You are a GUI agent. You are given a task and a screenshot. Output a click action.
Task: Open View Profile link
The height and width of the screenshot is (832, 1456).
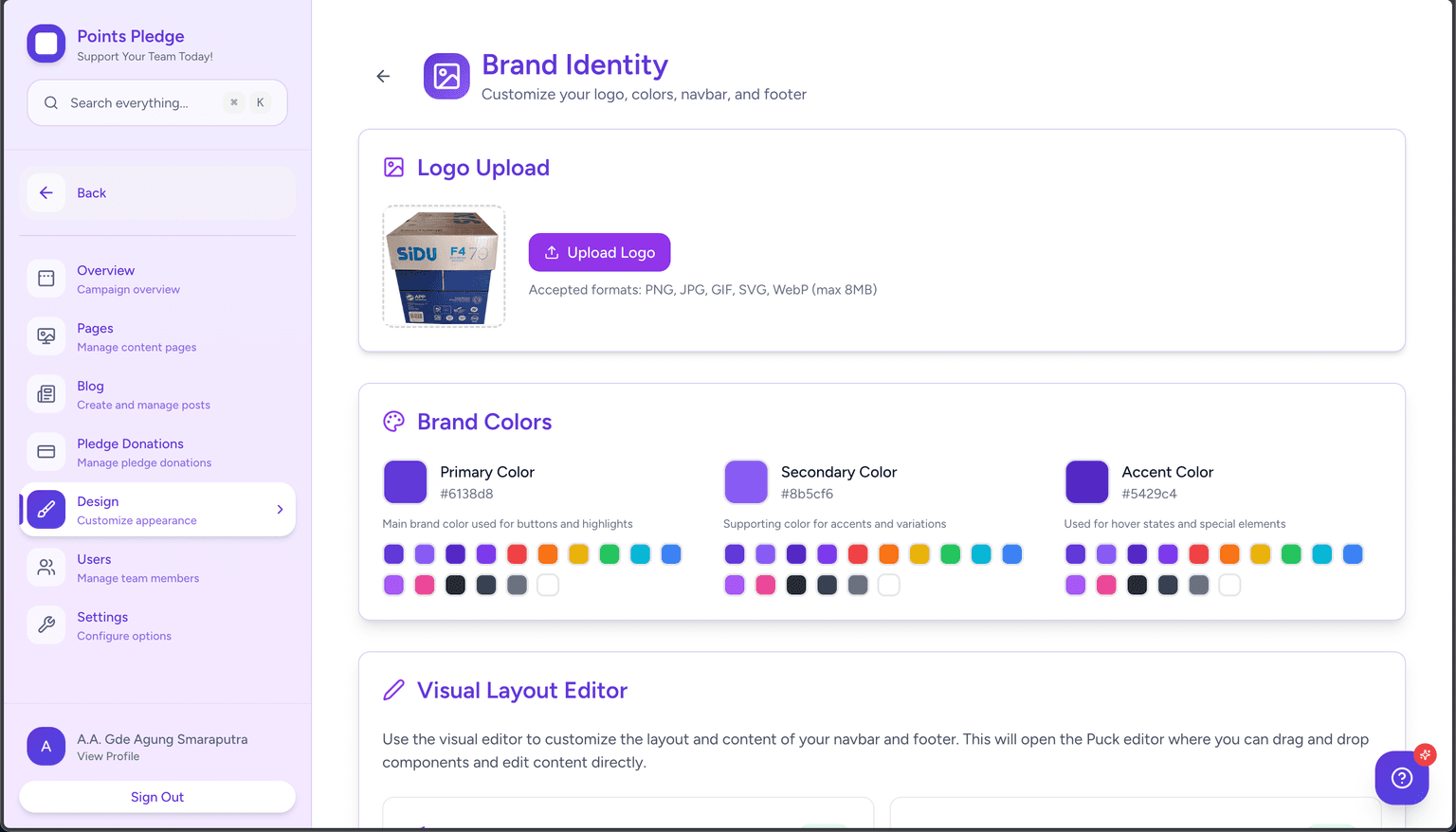tap(108, 756)
